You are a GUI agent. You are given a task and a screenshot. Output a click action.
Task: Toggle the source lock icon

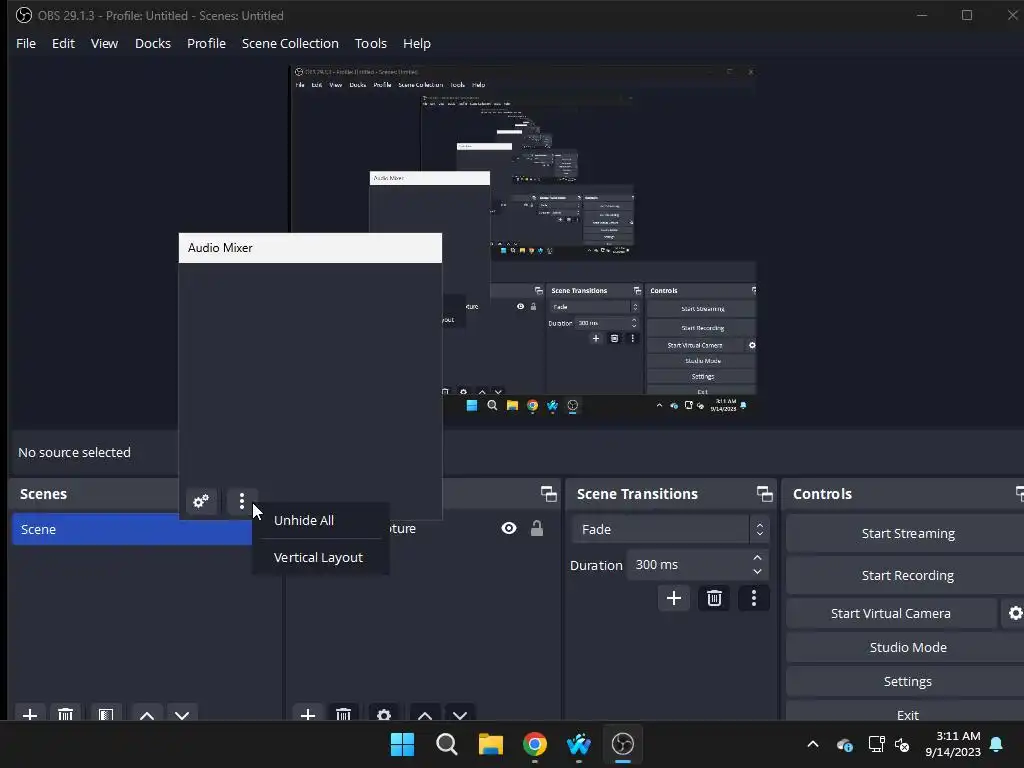coord(537,528)
